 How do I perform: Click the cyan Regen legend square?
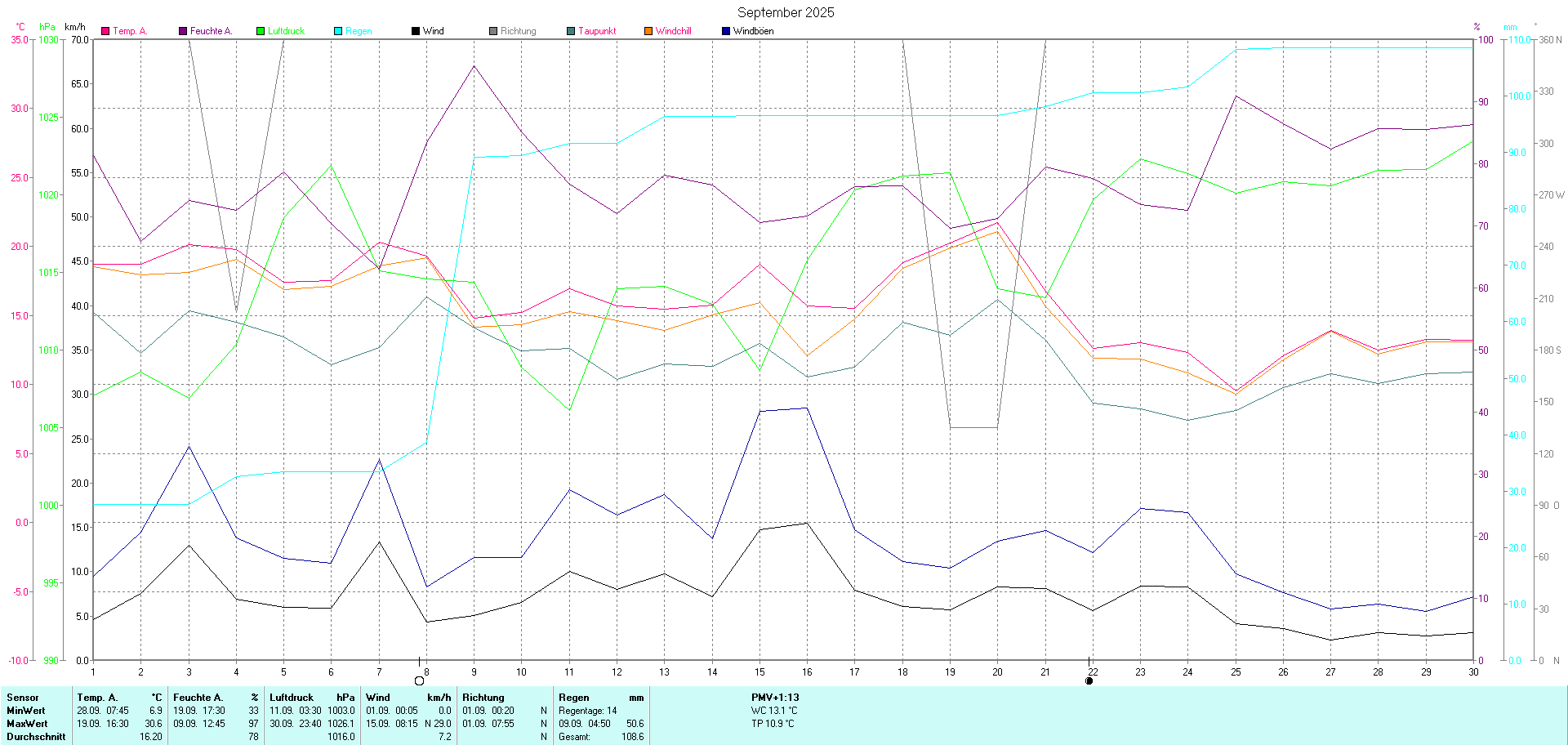338,31
